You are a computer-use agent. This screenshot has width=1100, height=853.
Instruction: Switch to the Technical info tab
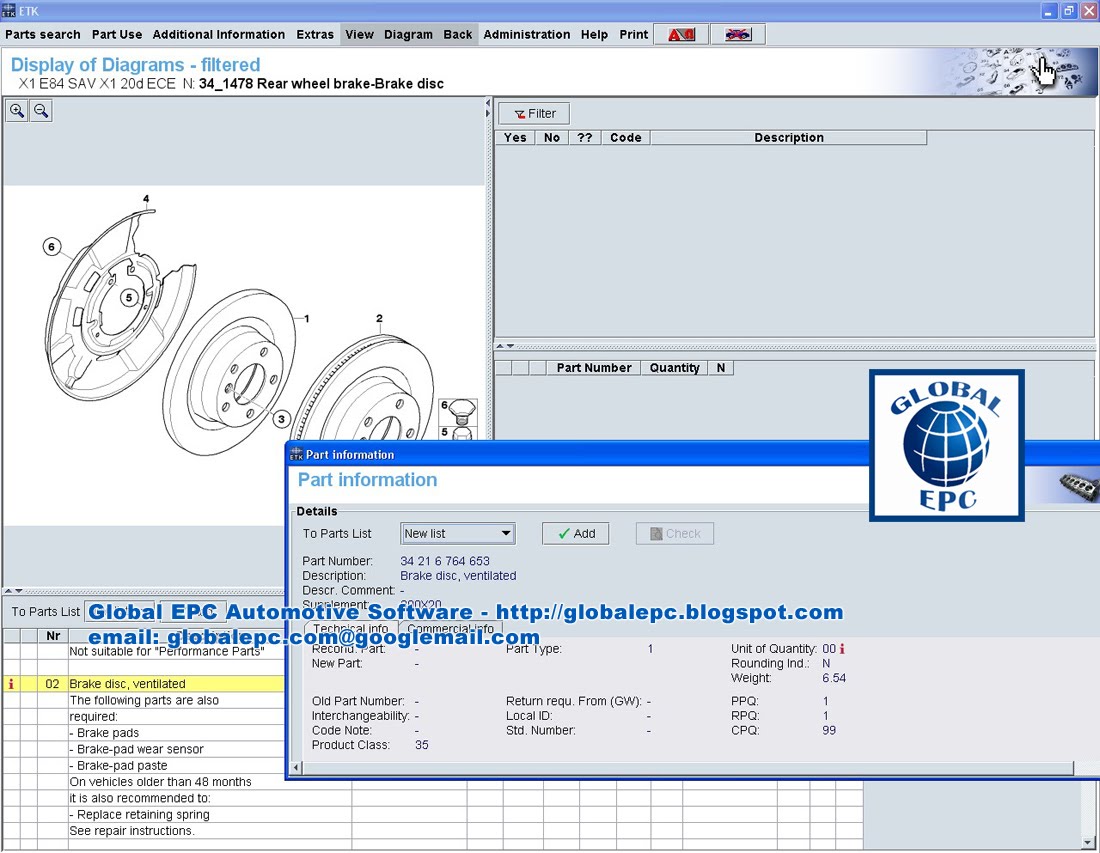(x=351, y=628)
